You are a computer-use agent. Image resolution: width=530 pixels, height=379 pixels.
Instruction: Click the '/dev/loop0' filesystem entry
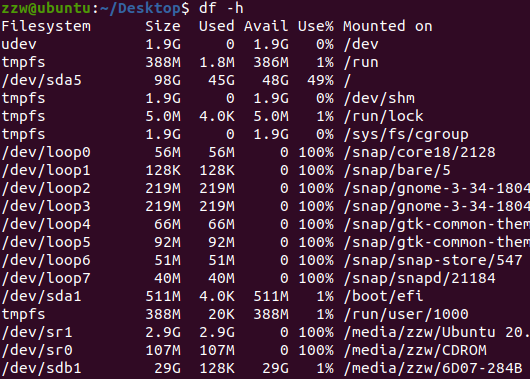pyautogui.click(x=46, y=152)
